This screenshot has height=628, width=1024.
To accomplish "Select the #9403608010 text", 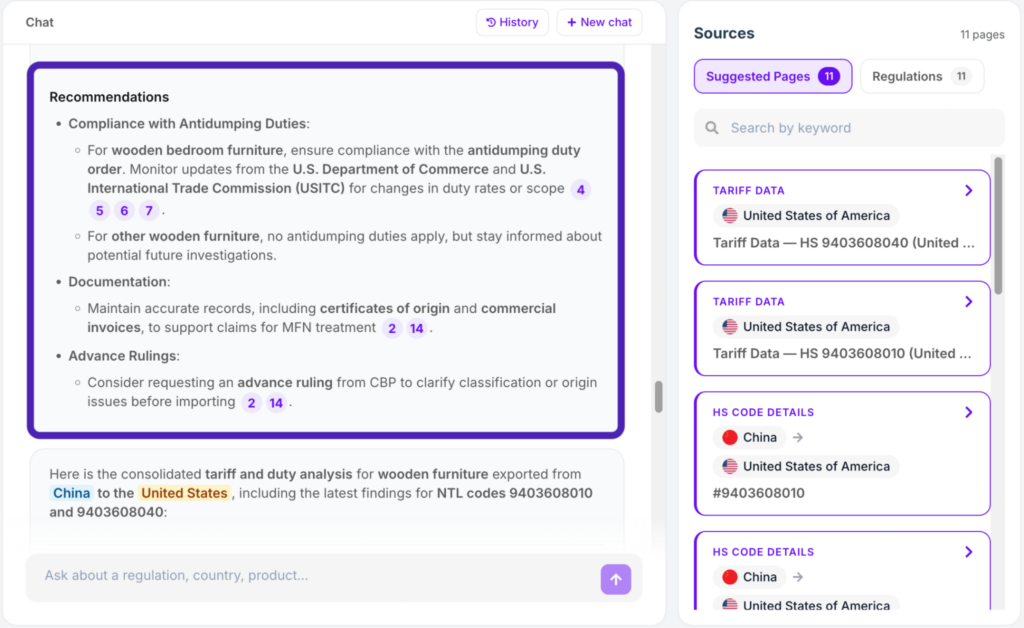I will coord(758,493).
